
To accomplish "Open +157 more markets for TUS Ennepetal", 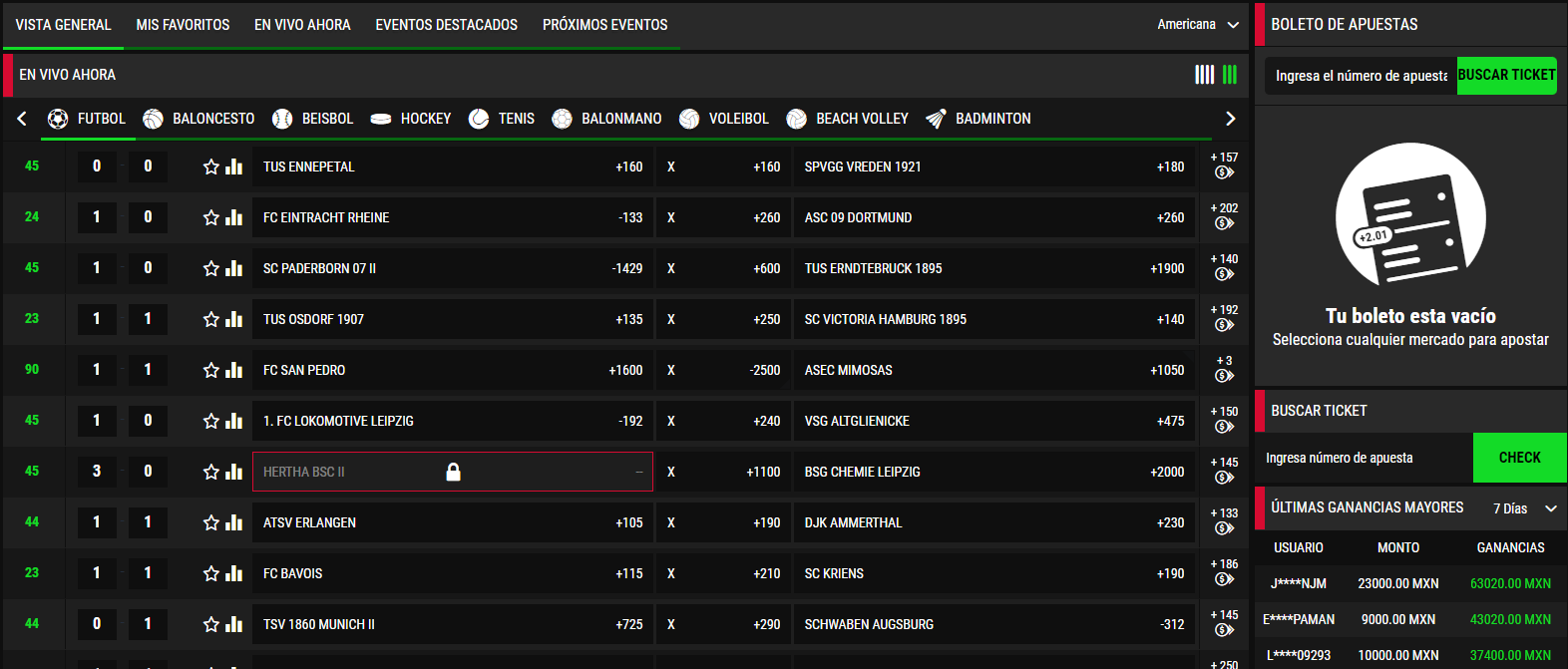I will (x=1224, y=166).
